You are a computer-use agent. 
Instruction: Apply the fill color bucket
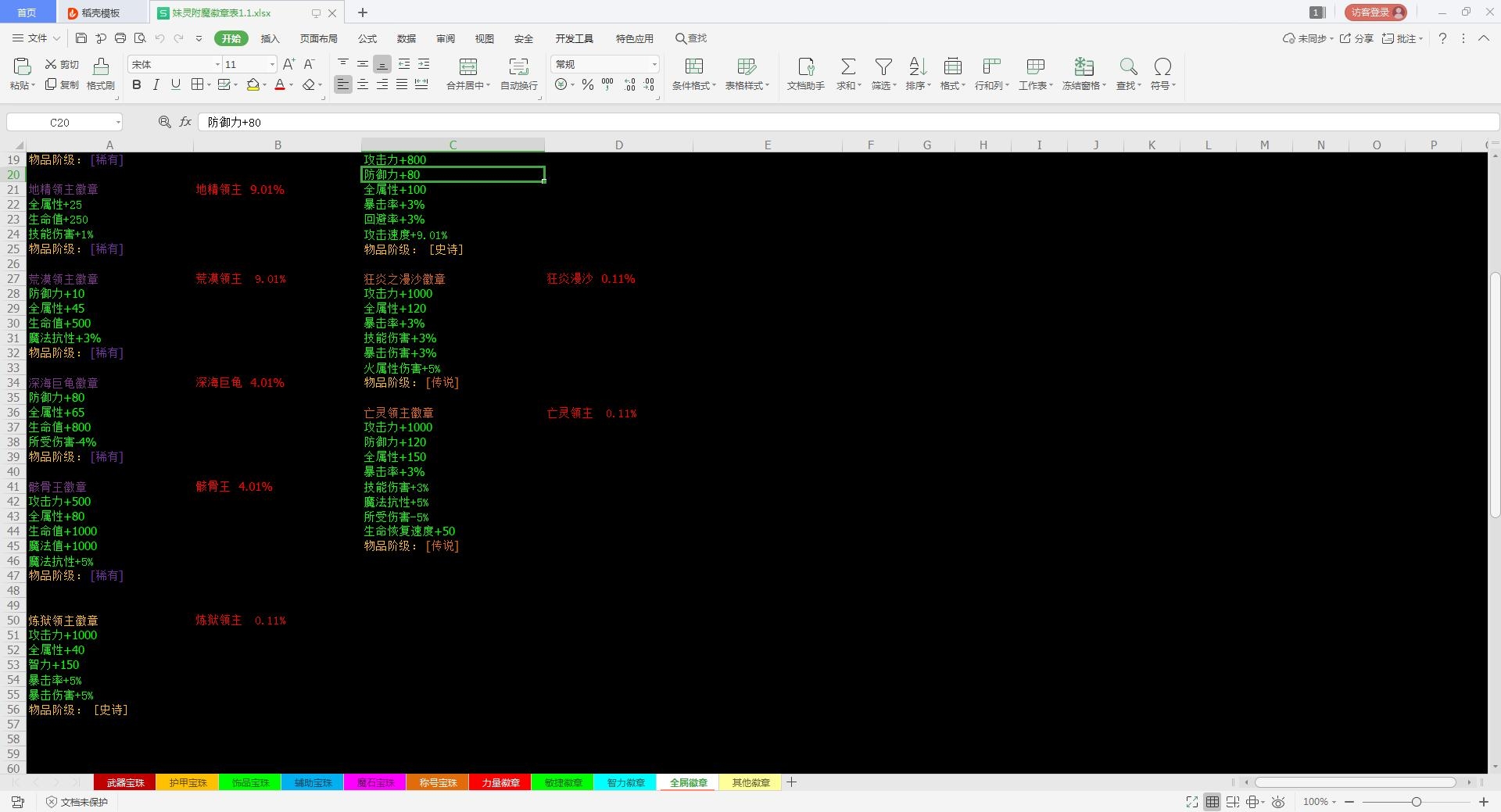coord(253,84)
